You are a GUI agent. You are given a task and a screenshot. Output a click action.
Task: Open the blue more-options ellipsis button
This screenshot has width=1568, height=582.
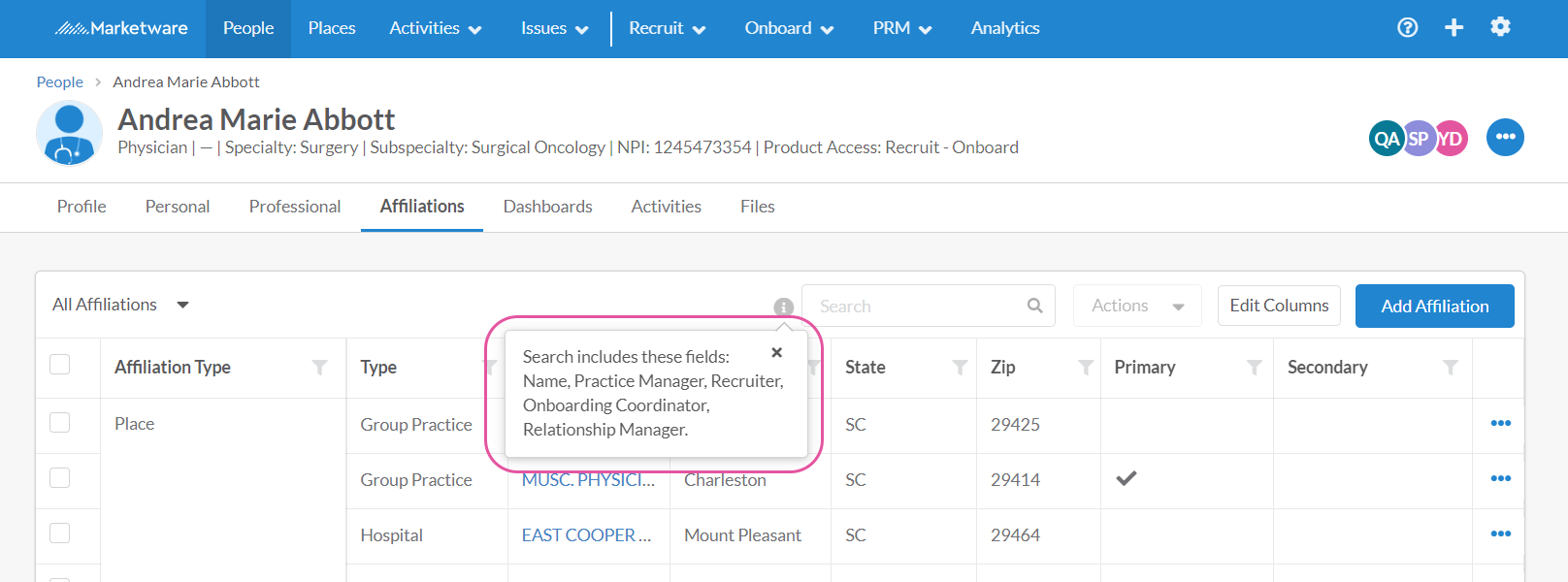[x=1505, y=137]
